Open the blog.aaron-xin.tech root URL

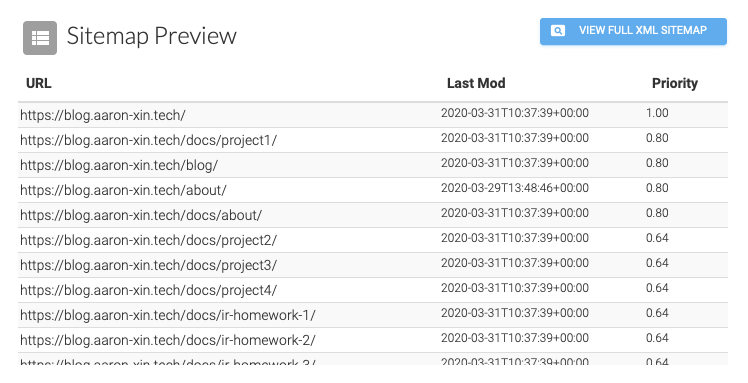(x=103, y=115)
